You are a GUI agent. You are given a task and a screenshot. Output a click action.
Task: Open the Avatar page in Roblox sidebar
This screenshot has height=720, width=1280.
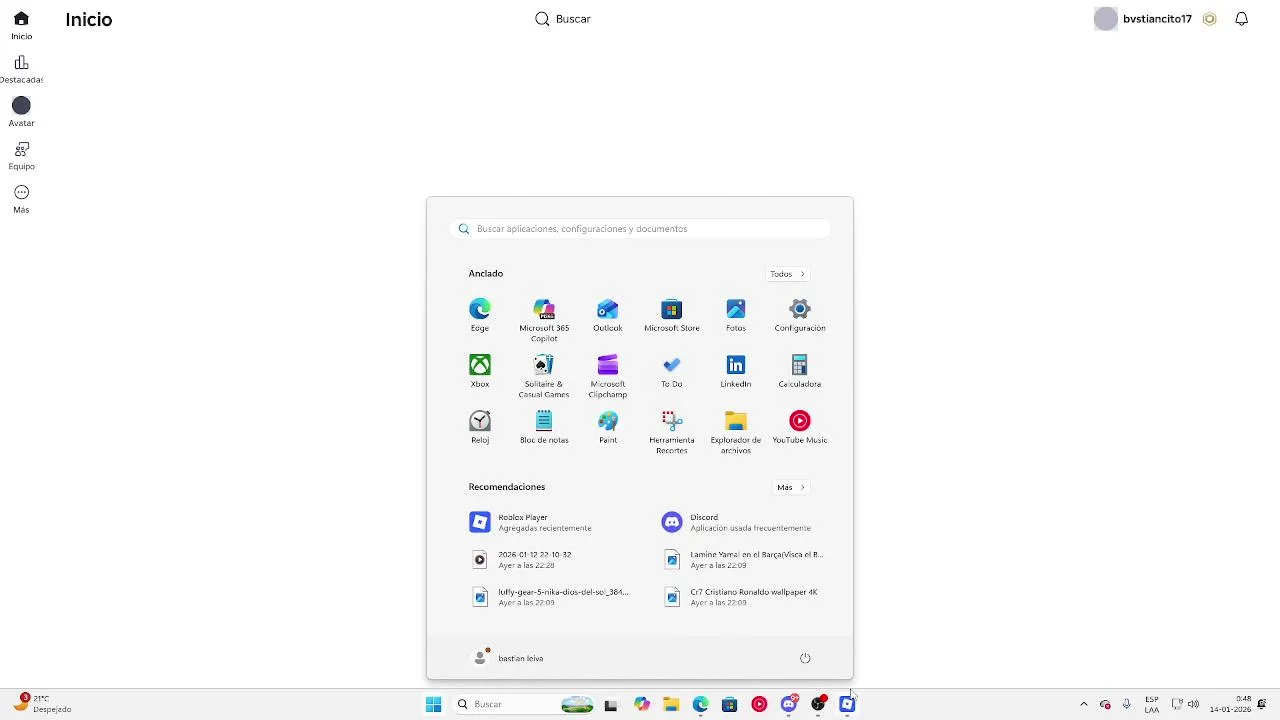[x=21, y=112]
